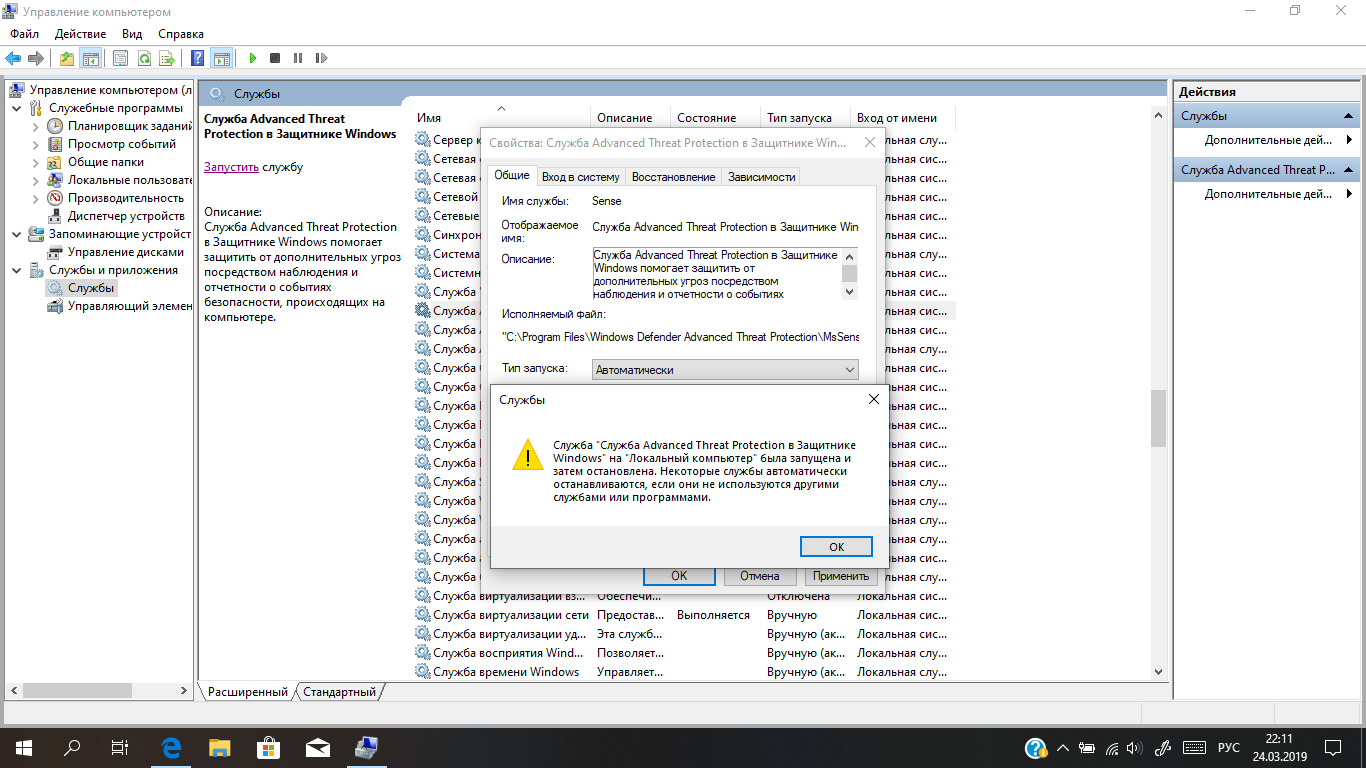Screen dimensions: 1366x768
Task: Restart the service with the restart toolbar icon
Action: point(321,59)
